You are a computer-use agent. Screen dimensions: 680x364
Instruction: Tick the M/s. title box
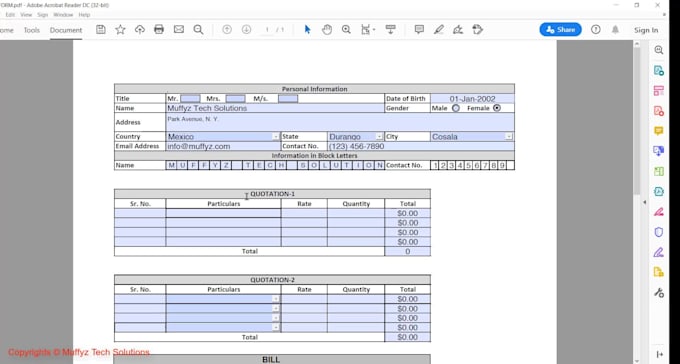coord(288,98)
